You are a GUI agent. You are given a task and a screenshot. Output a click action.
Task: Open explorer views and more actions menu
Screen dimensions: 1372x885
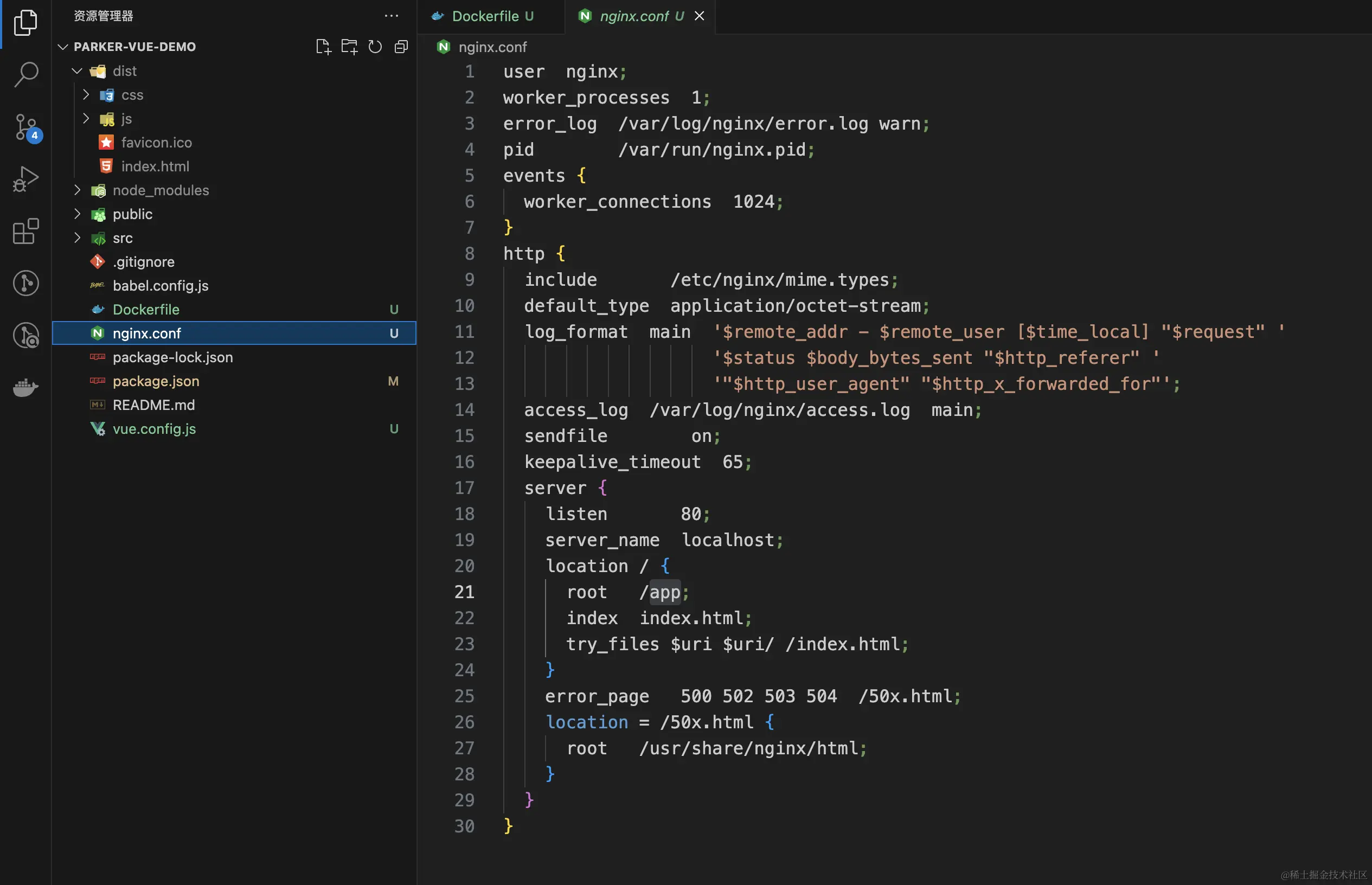391,16
